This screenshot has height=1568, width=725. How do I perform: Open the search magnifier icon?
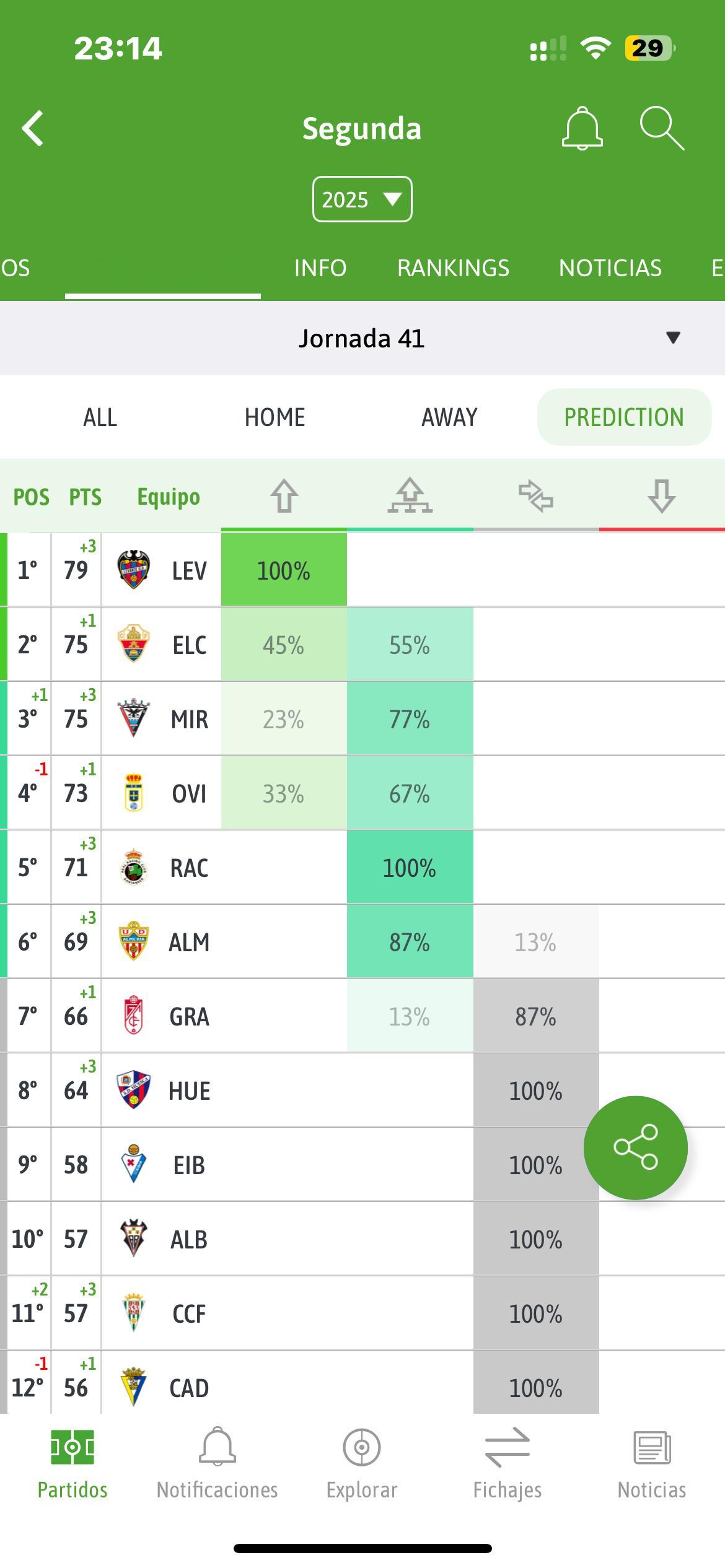662,128
